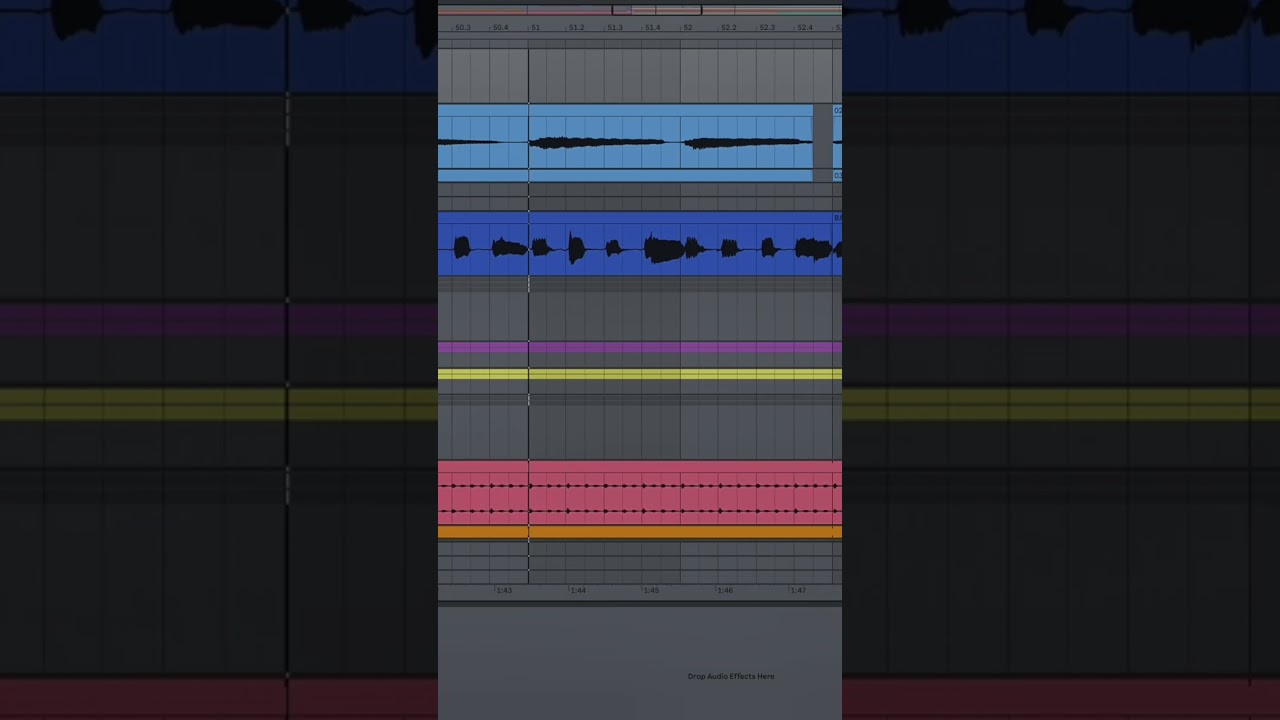Click beat marker 52.2 on the ruler
The height and width of the screenshot is (720, 1280).
(x=728, y=28)
